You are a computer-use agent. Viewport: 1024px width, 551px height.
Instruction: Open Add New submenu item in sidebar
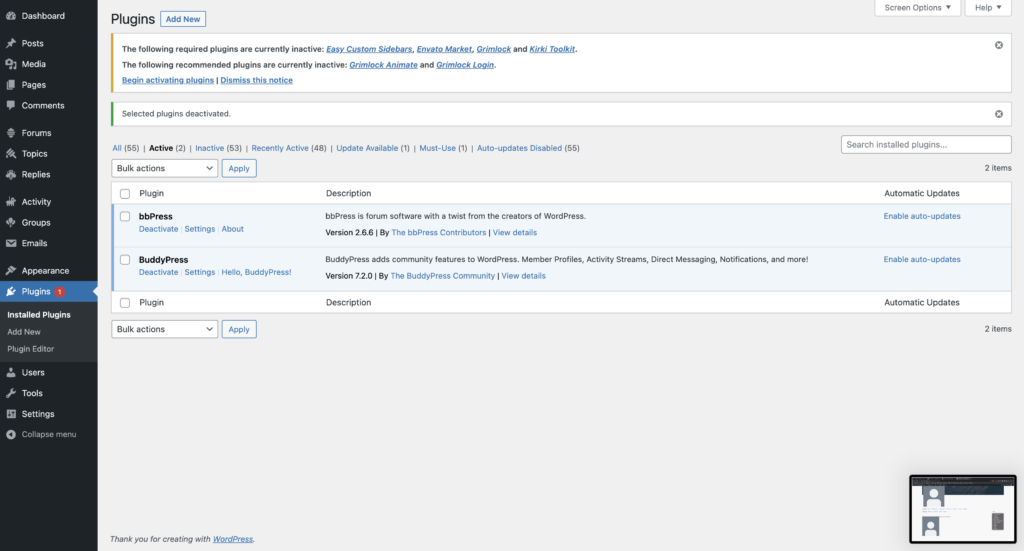click(x=24, y=332)
